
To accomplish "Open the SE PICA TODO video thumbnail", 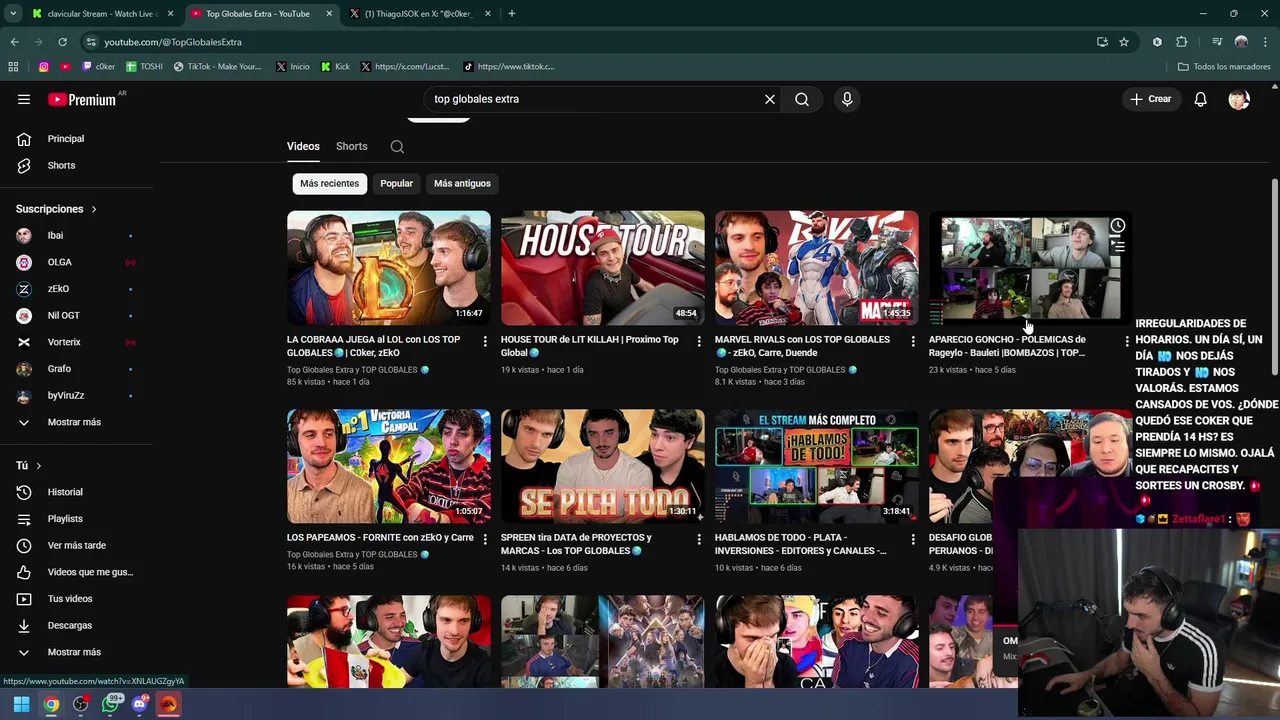I will tap(602, 466).
